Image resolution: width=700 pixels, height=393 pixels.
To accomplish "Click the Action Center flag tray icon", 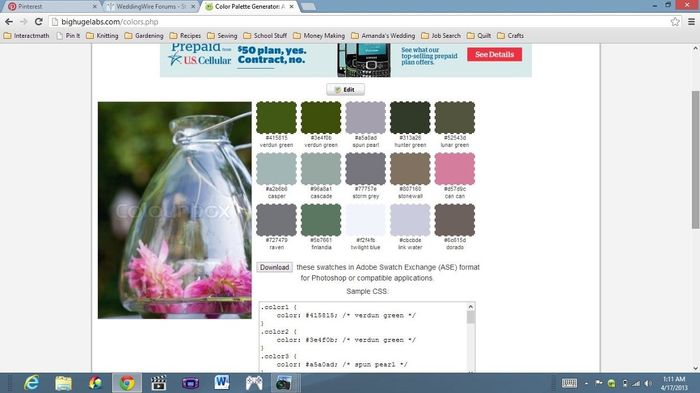I will (599, 383).
